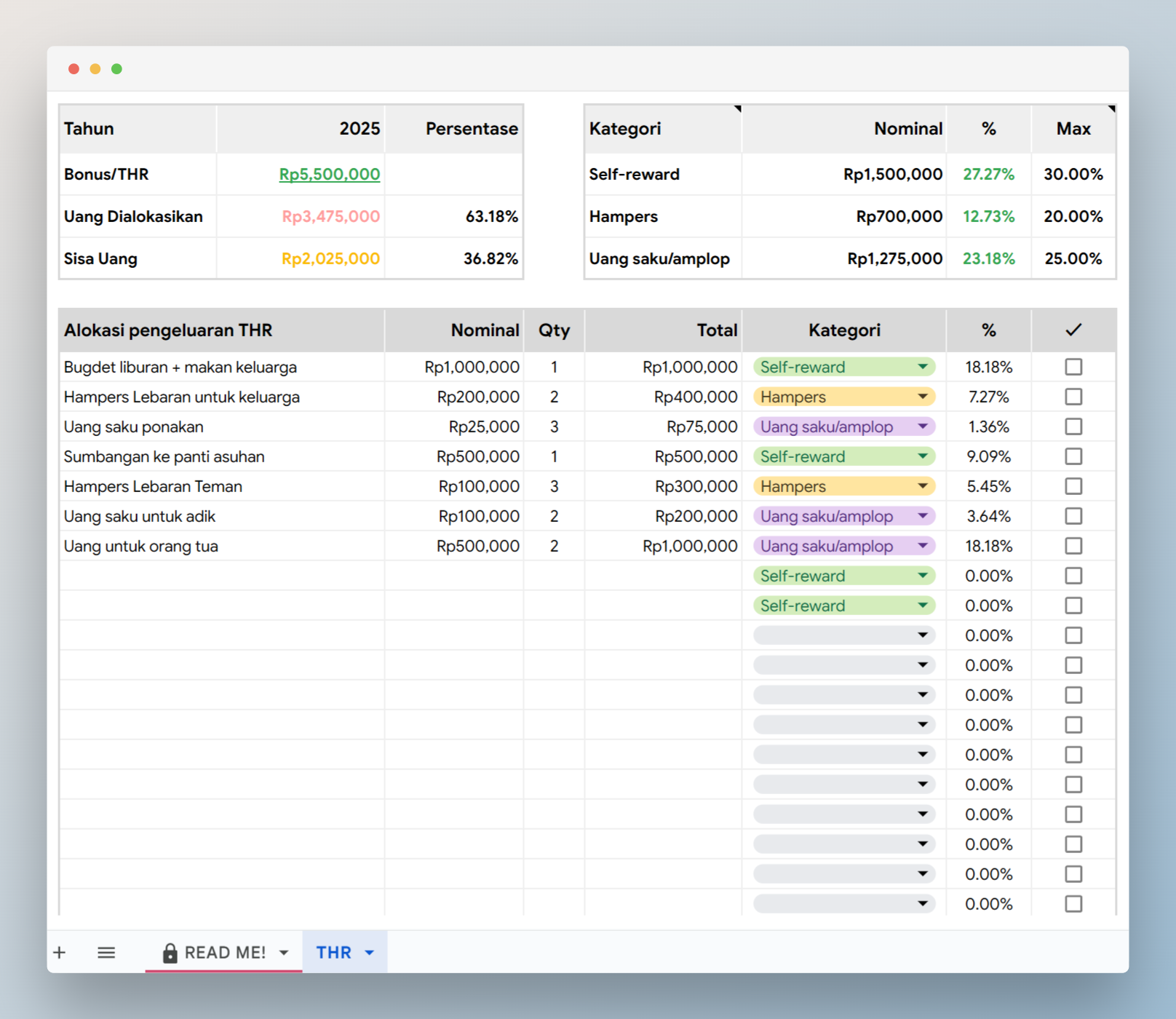
Task: Check the box for Hampers Lebaran untuk keluarga
Action: 1073,397
